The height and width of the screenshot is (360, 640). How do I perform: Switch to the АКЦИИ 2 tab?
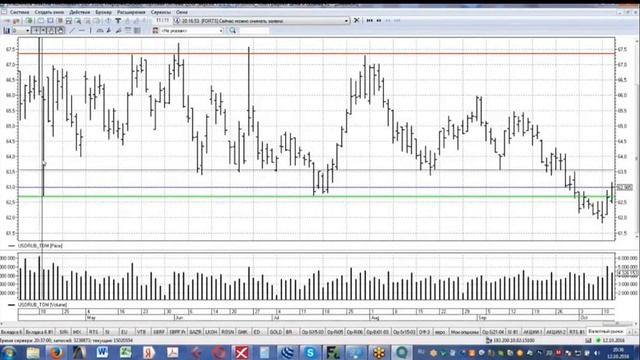coord(556,332)
